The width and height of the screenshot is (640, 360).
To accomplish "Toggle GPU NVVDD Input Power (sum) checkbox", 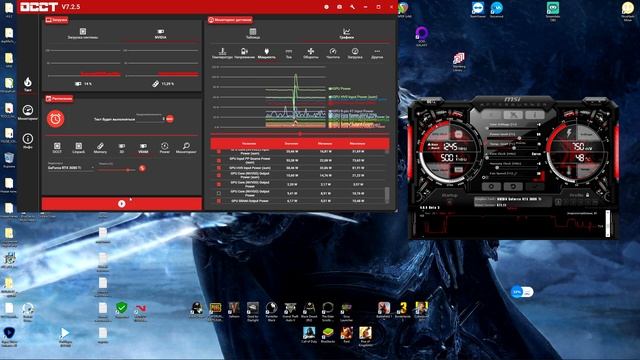I will pyautogui.click(x=219, y=168).
